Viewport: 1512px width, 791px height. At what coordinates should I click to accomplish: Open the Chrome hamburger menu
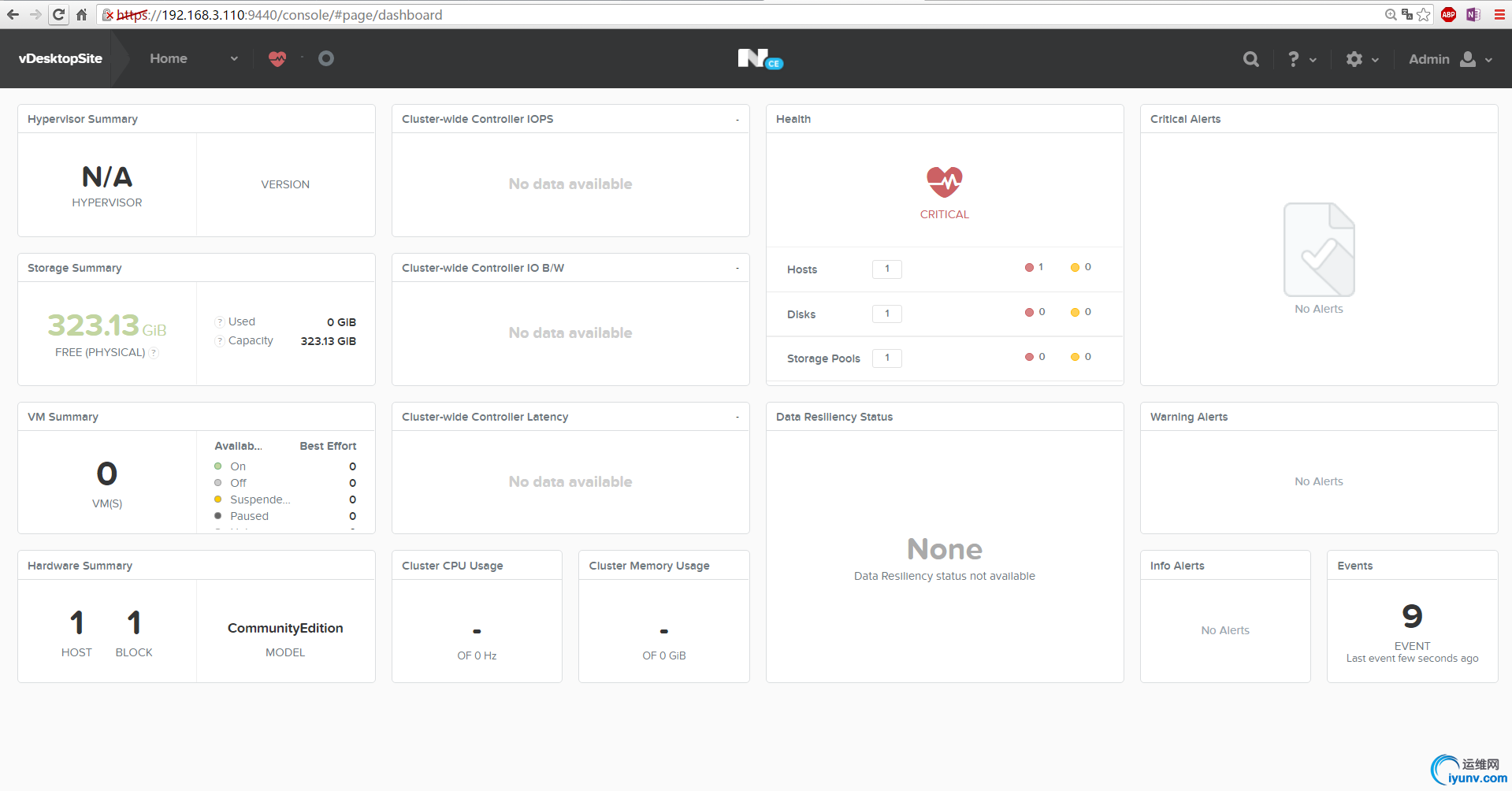pyautogui.click(x=1499, y=14)
